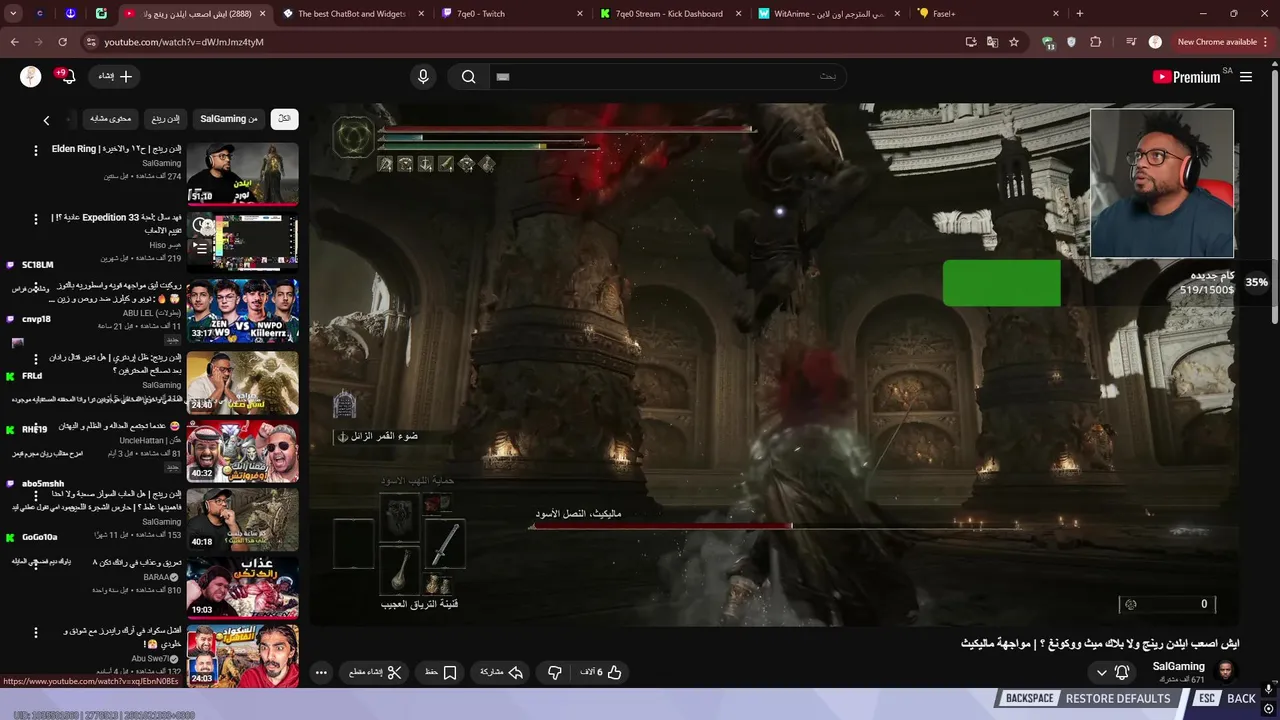Screen dimensions: 1280x720
Task: Open options menu for the Radahn video
Action: tap(36, 358)
